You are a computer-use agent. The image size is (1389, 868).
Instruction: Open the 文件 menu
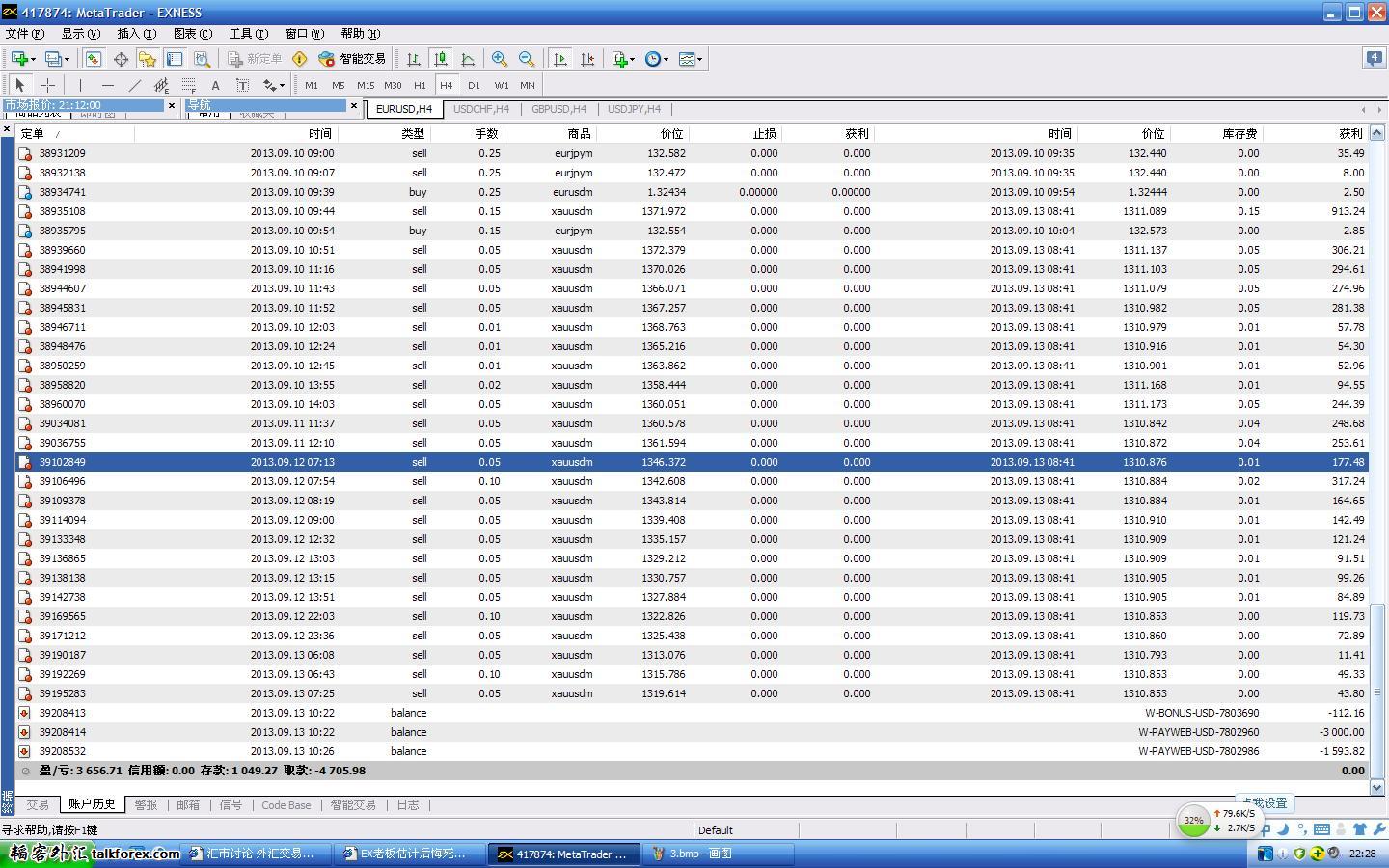coord(25,33)
